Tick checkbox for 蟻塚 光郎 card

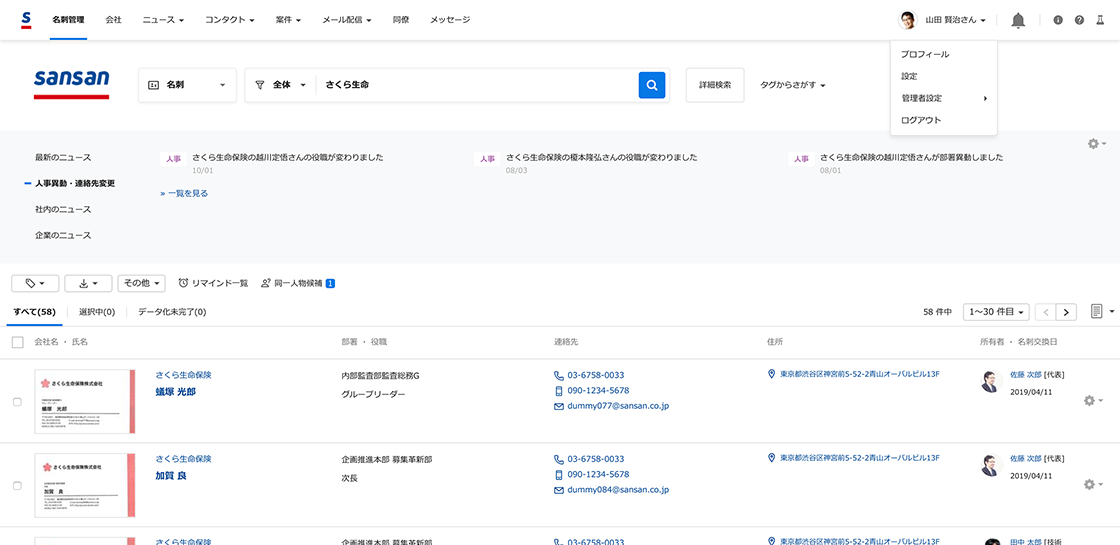click(18, 401)
